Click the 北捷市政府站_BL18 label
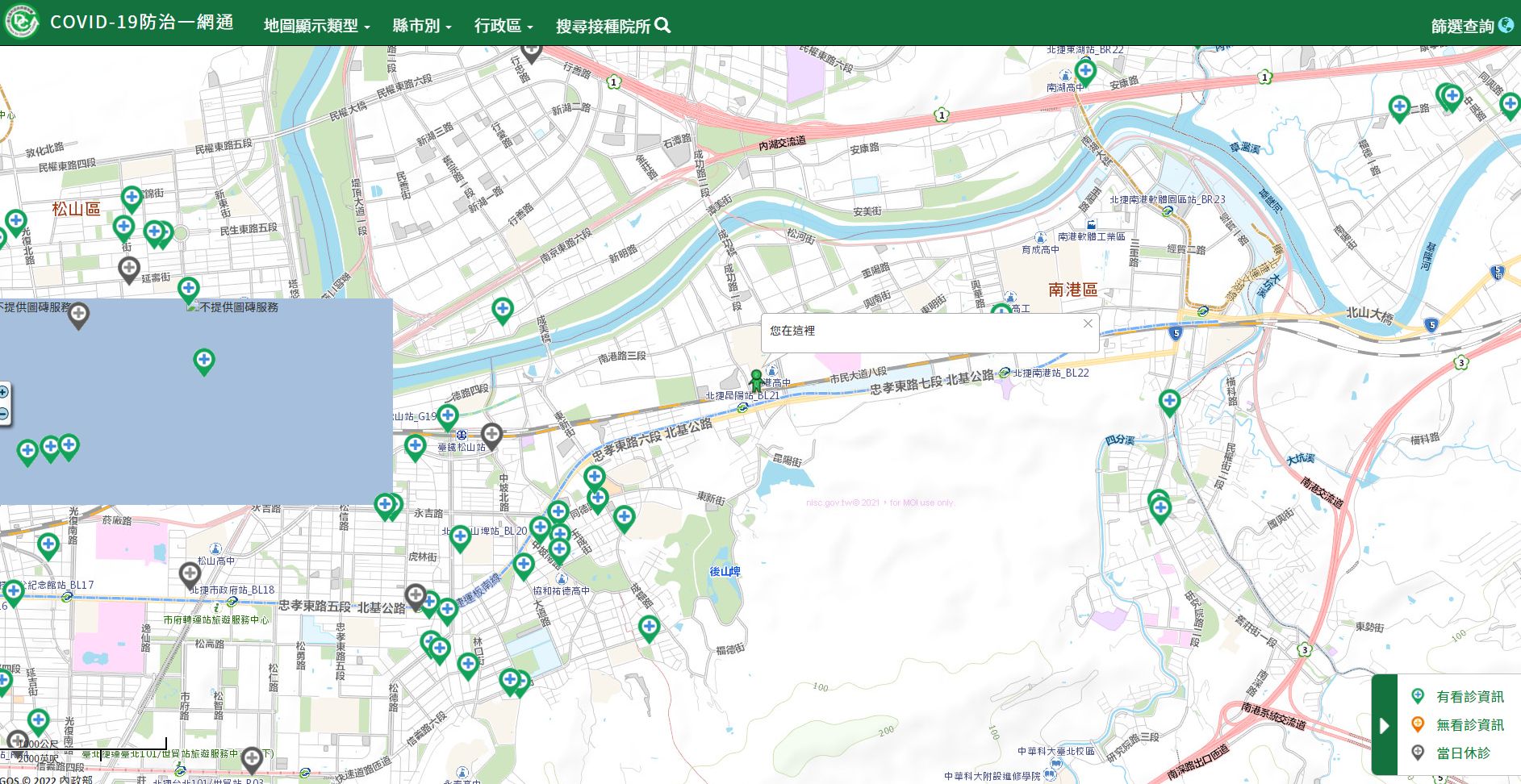This screenshot has height=784, width=1521. click(232, 590)
